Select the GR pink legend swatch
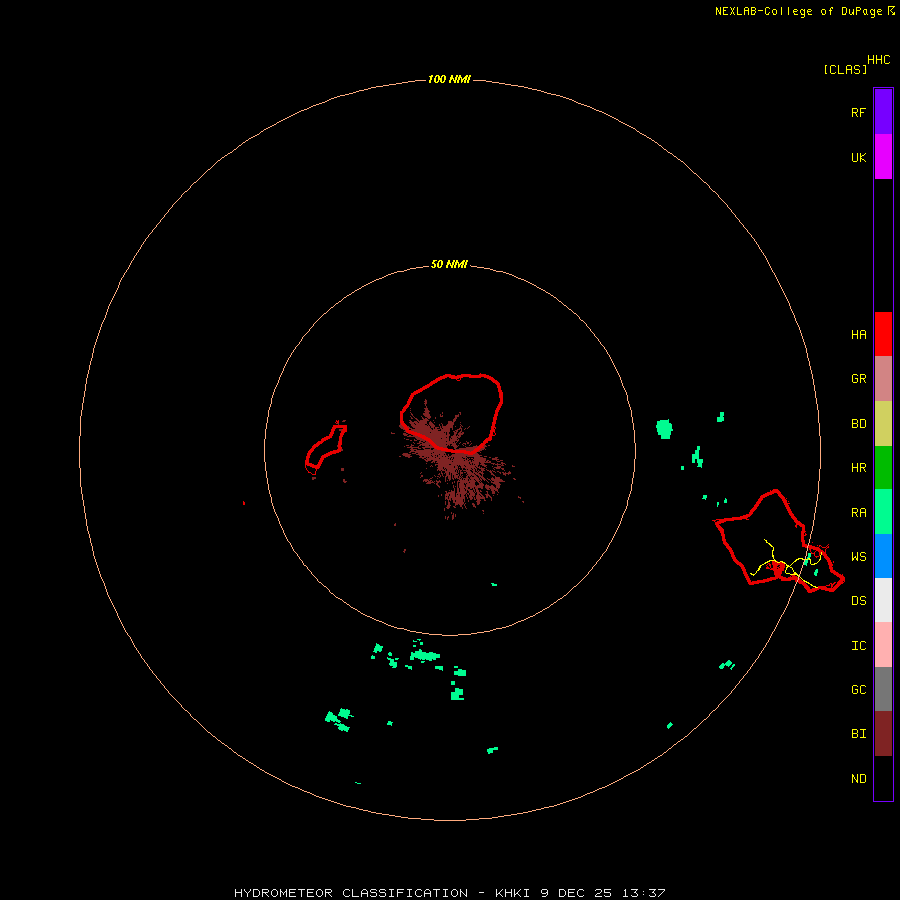This screenshot has width=900, height=900. coord(883,379)
